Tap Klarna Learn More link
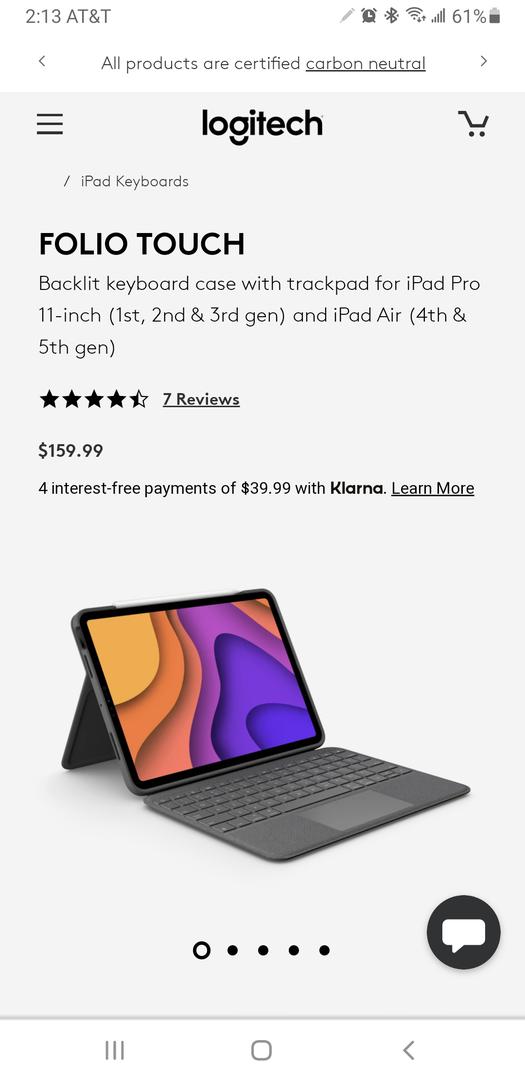 click(433, 488)
